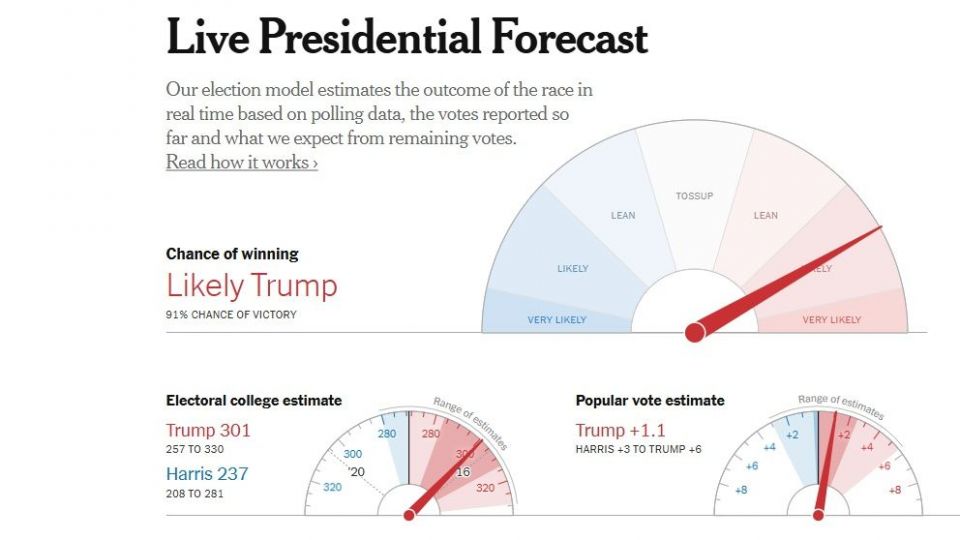960x540 pixels.
Task: Click the "91% CHANCE OF VICTORY" label
Action: coord(231,315)
